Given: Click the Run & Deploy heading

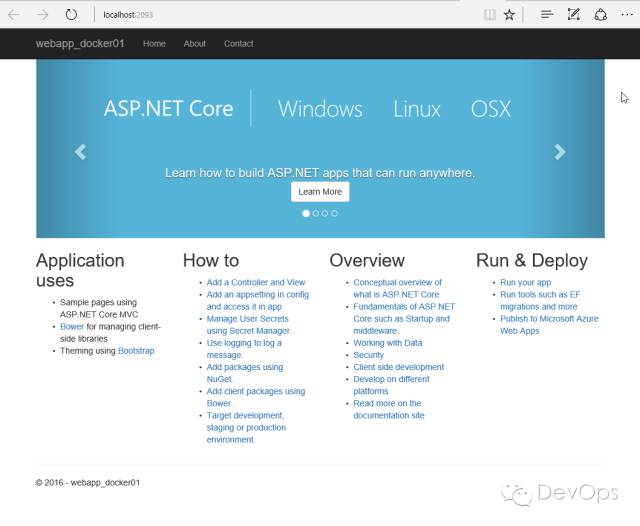Looking at the screenshot, I should click(x=532, y=260).
